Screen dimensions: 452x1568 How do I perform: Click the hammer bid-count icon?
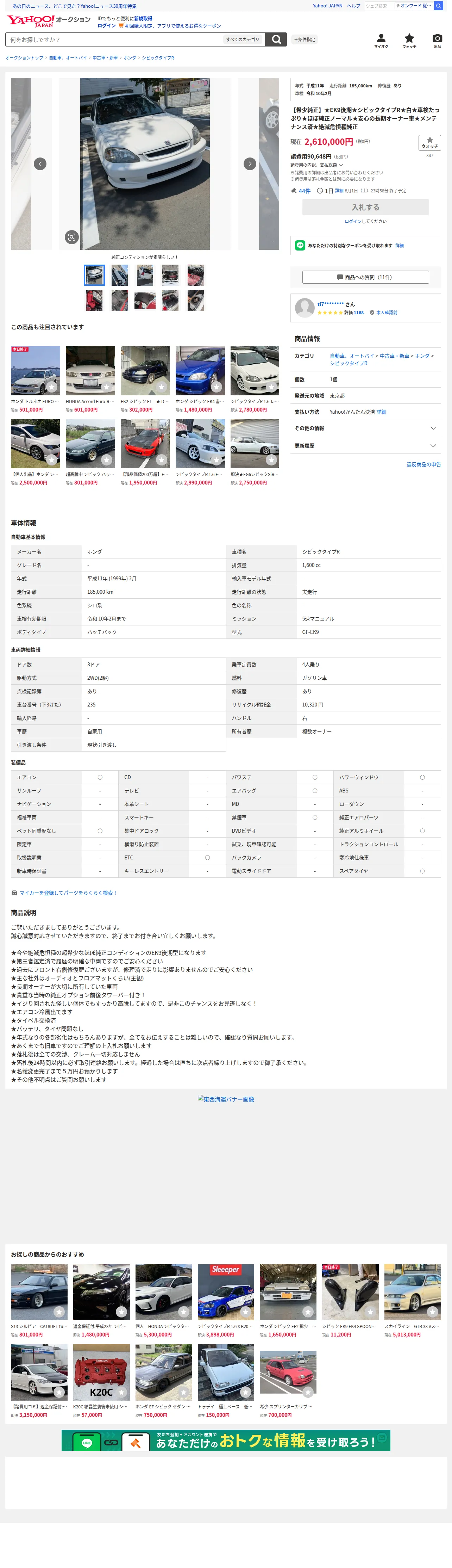click(x=294, y=191)
